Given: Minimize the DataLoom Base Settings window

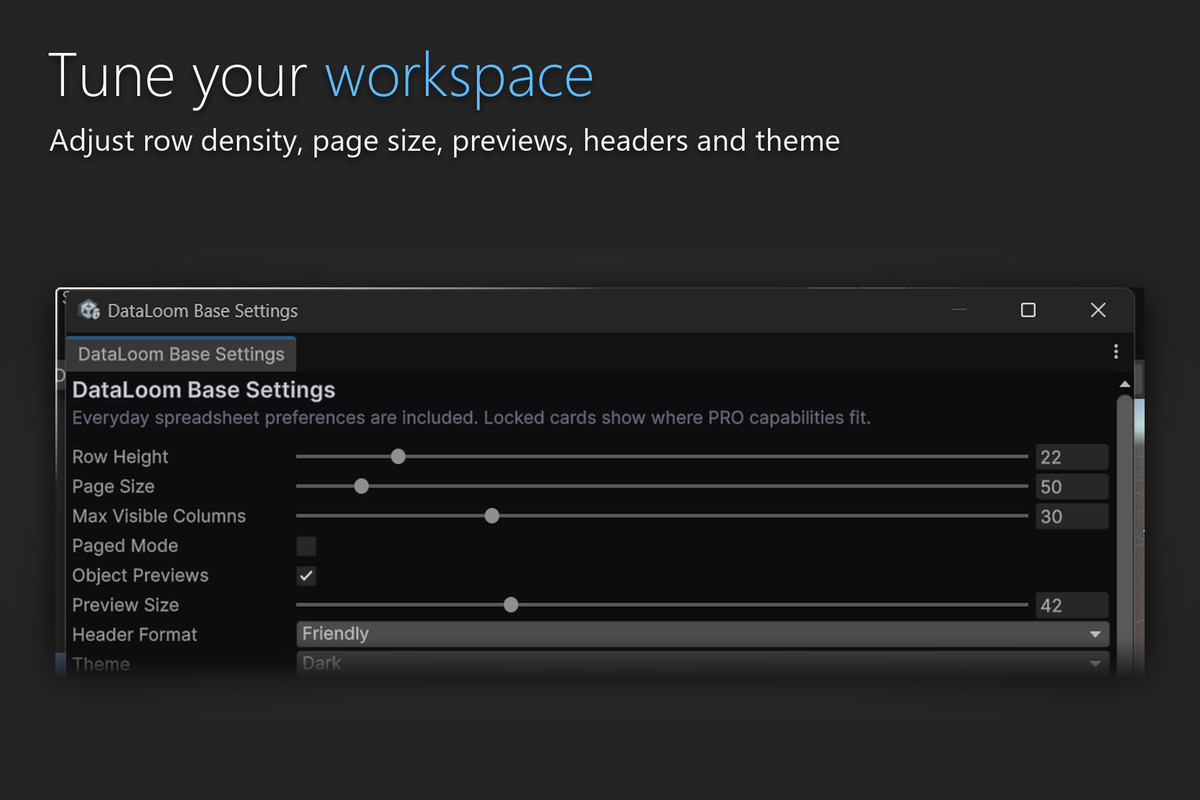Looking at the screenshot, I should 960,310.
